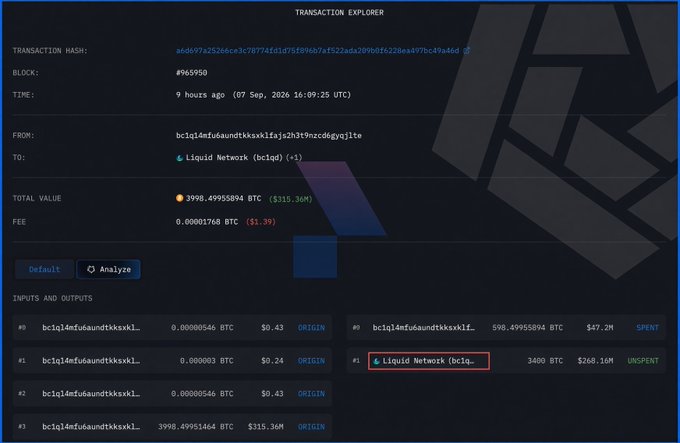Viewport: 680px width, 443px height.
Task: Open the transaction hash link
Action: [317, 51]
